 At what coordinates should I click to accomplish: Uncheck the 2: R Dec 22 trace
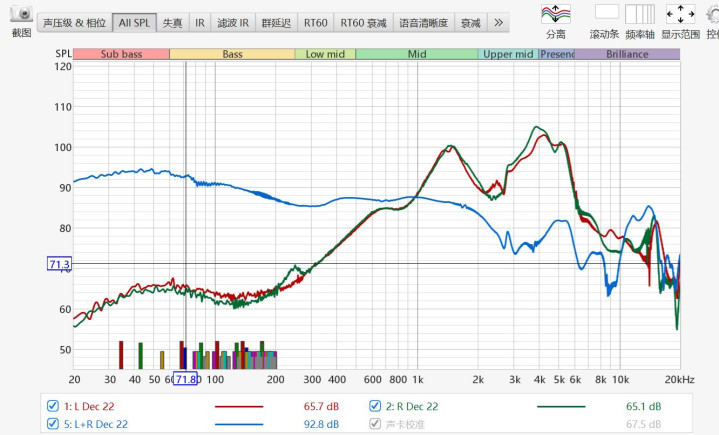[376, 406]
